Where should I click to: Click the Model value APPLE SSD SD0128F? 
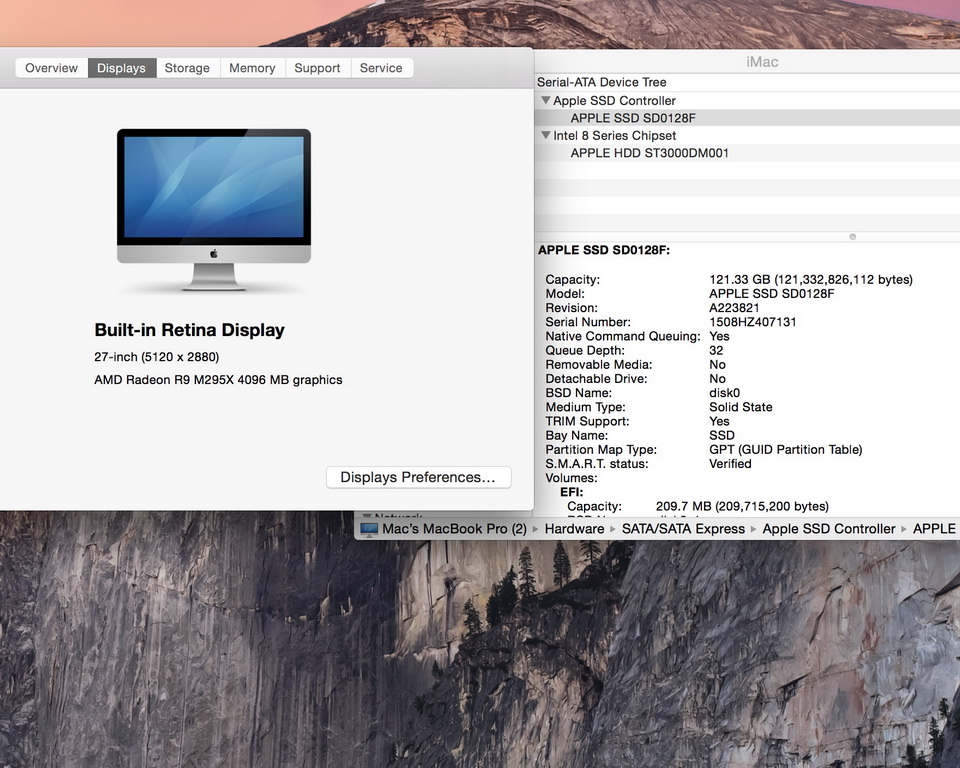tap(771, 294)
